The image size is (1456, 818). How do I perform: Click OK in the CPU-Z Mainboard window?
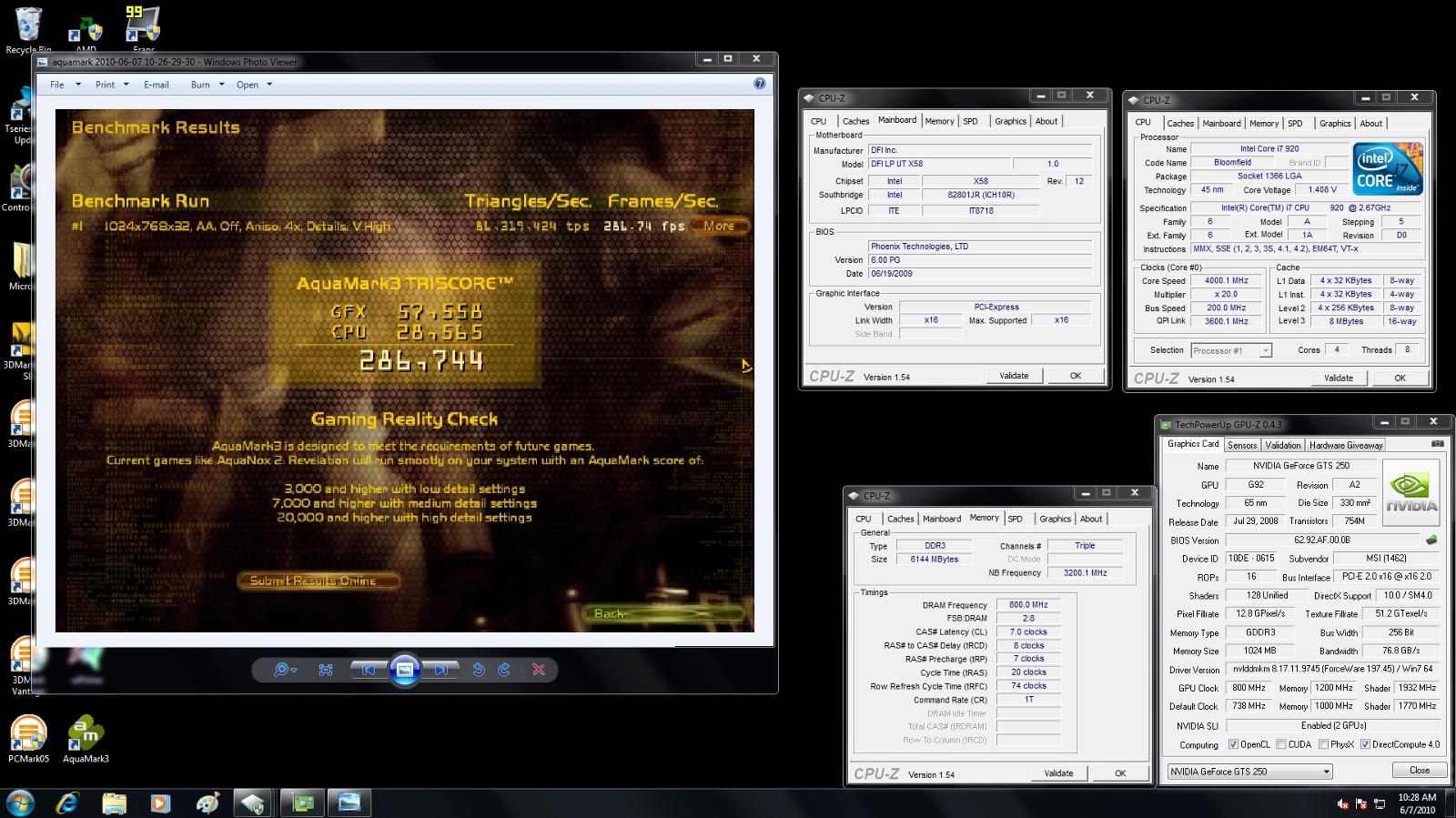tap(1075, 376)
